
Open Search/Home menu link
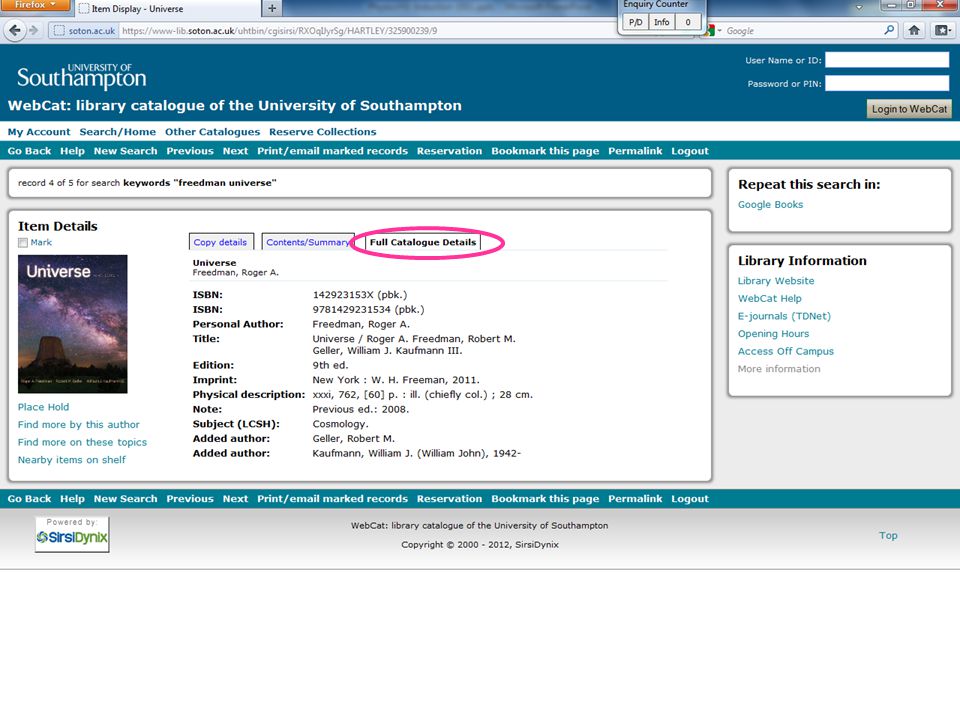118,132
